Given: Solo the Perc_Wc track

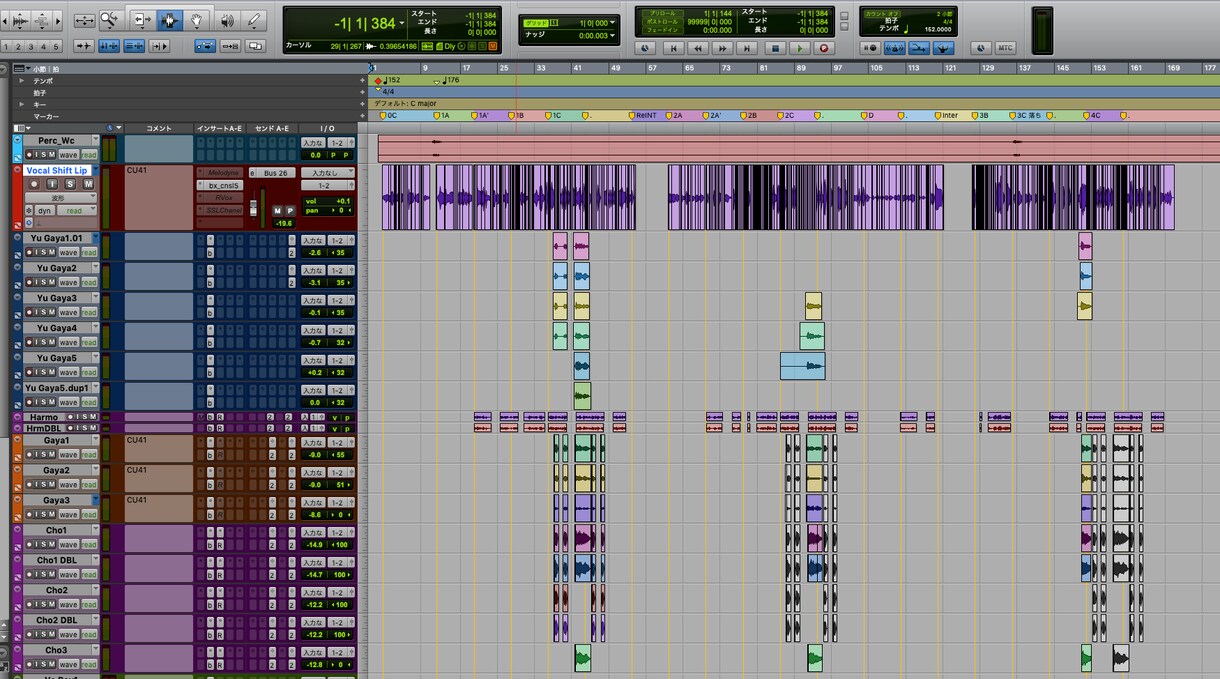Looking at the screenshot, I should coord(43,155).
